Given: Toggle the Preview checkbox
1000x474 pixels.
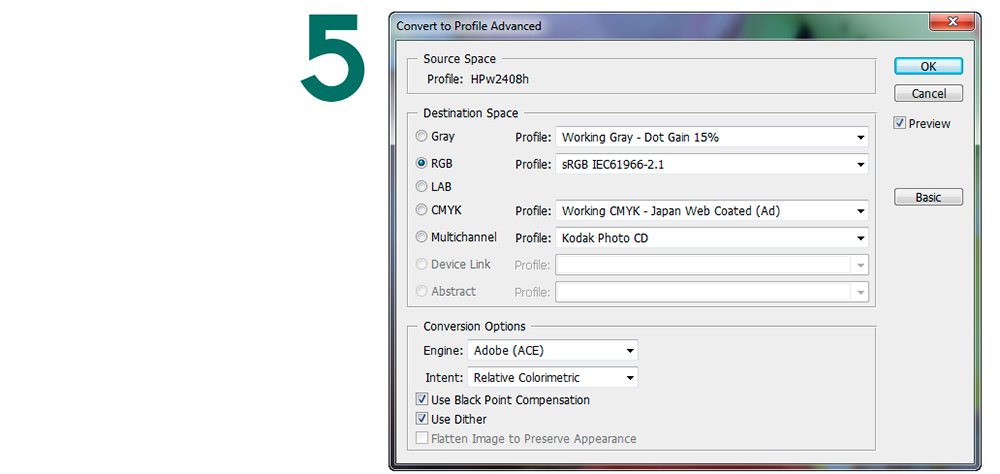Looking at the screenshot, I should pyautogui.click(x=900, y=124).
